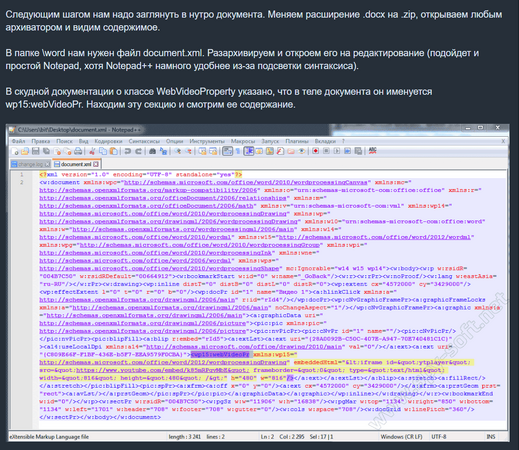
Task: Close the document.xml tab
Action: coord(96,164)
